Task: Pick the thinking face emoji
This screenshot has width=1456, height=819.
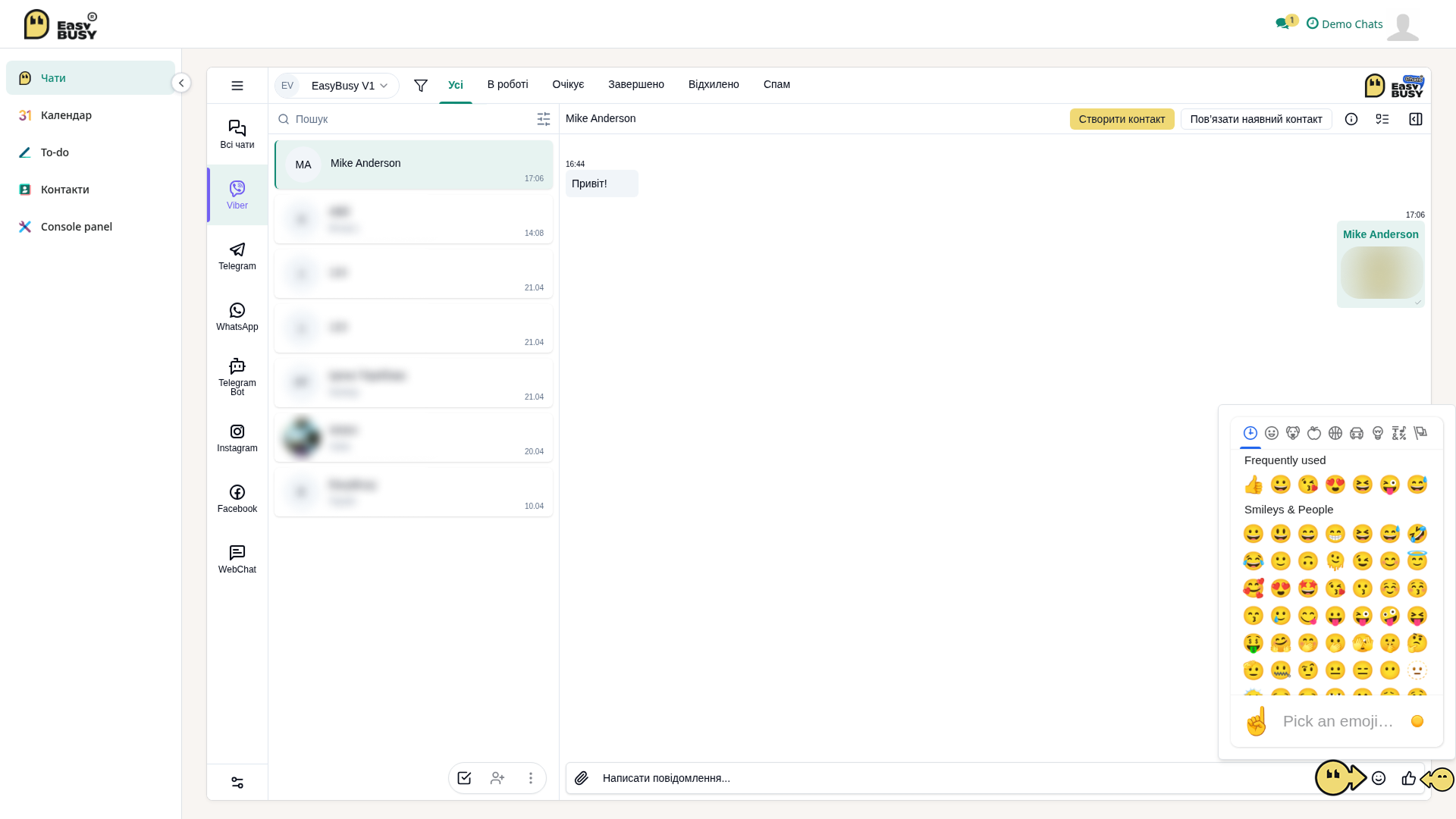Action: tap(1417, 643)
